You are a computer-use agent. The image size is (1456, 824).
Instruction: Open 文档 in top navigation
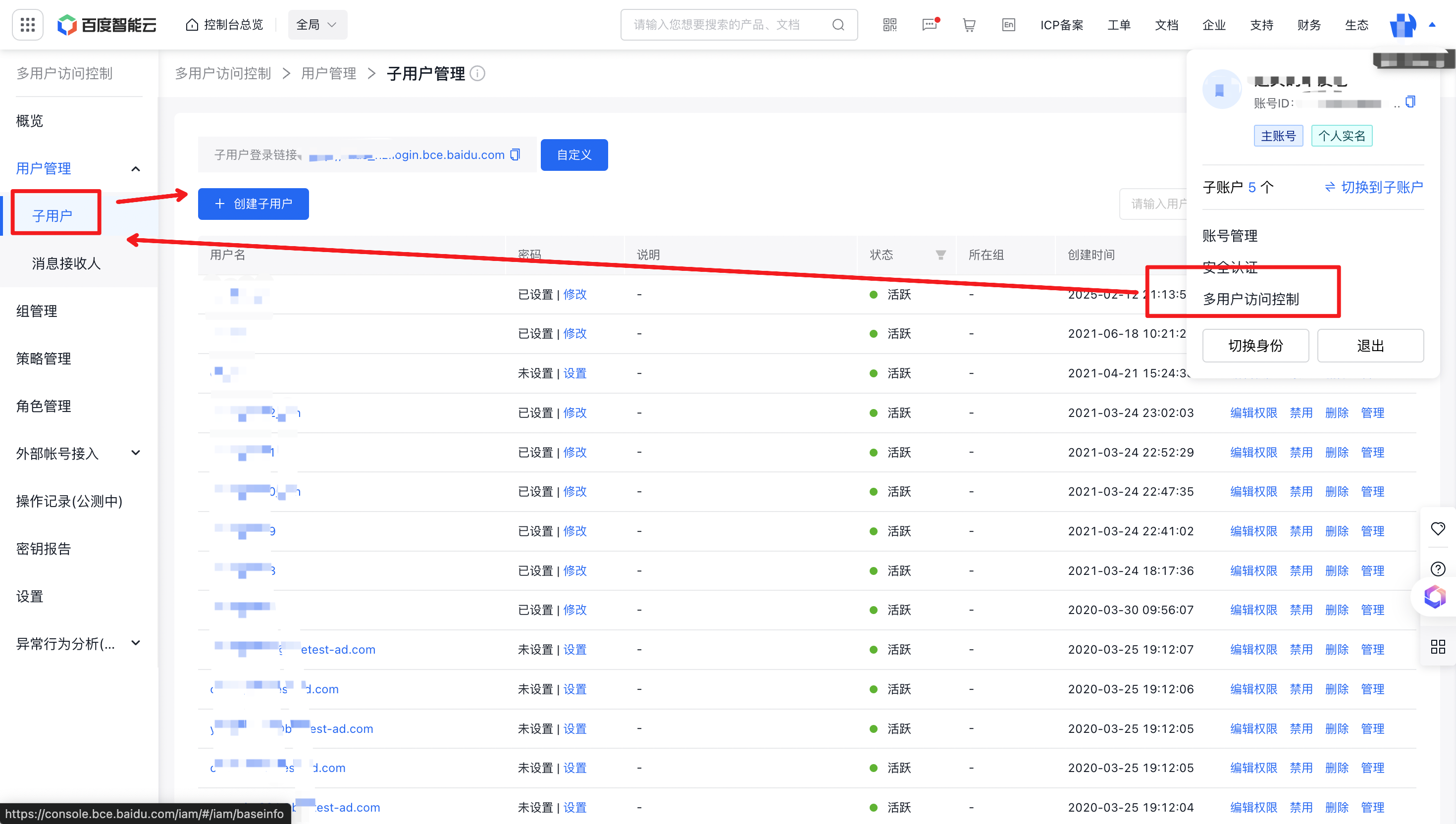click(1166, 24)
